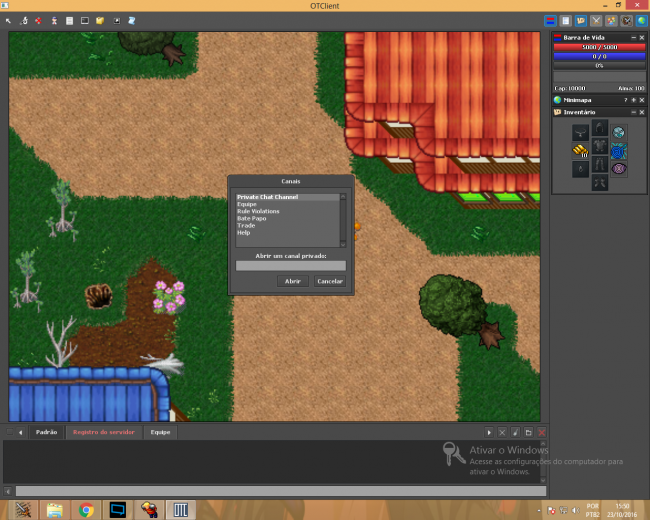This screenshot has height=520, width=650.
Task: Select Equipe in the Canais list
Action: click(x=288, y=204)
